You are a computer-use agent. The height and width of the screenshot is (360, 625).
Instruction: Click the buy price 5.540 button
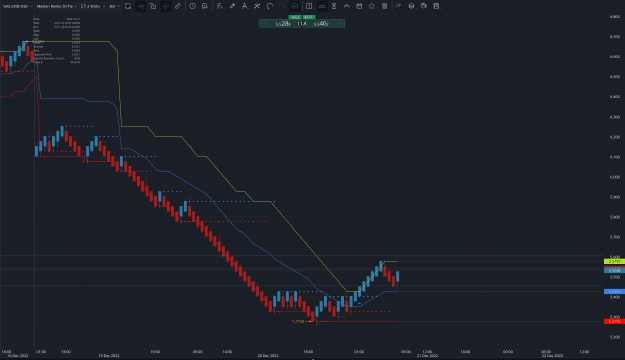[x=322, y=24]
